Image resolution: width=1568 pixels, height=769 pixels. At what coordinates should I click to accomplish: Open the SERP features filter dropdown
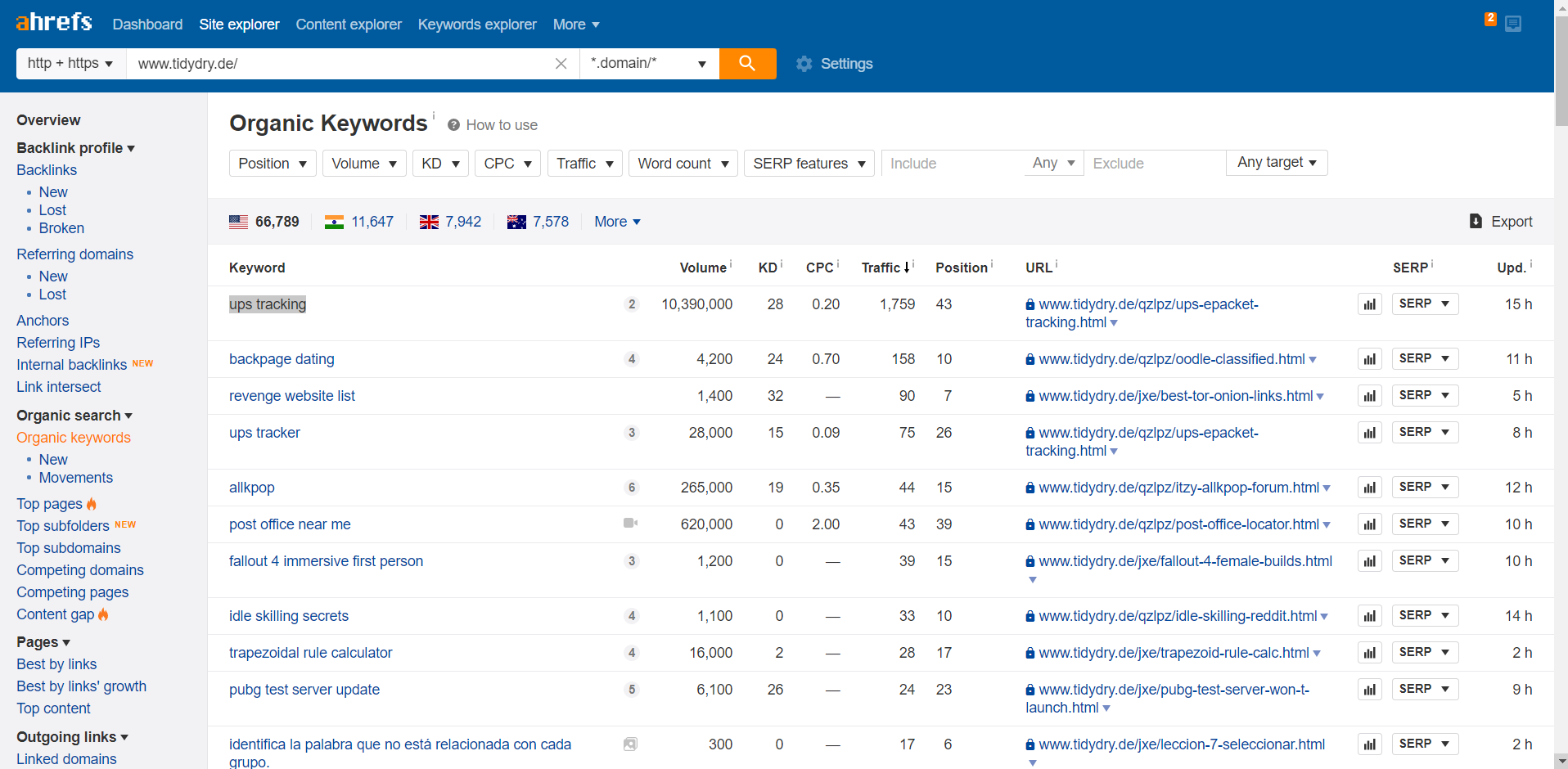(809, 164)
